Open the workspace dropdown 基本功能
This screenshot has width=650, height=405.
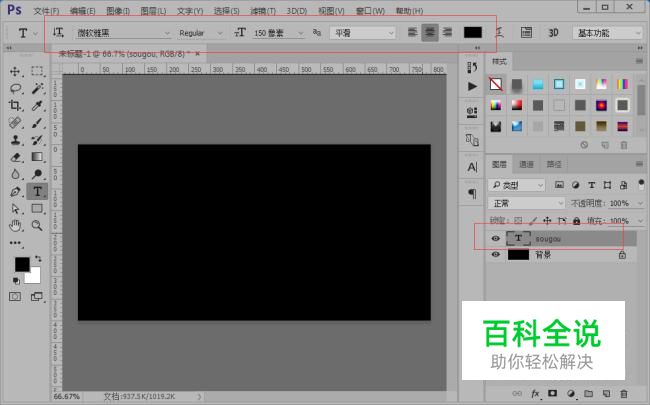pos(607,33)
